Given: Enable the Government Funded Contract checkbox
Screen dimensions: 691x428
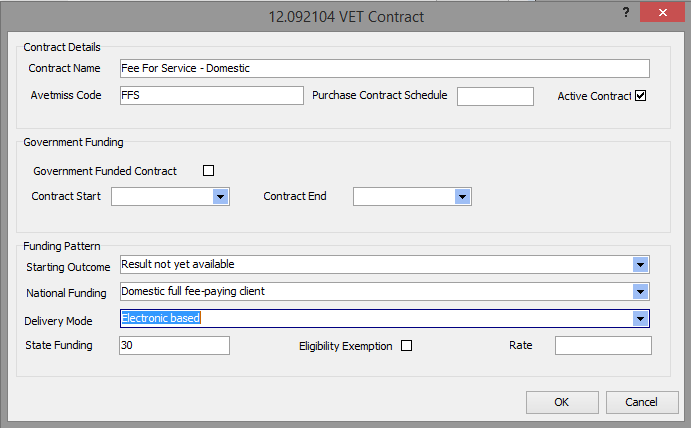Looking at the screenshot, I should tap(209, 171).
